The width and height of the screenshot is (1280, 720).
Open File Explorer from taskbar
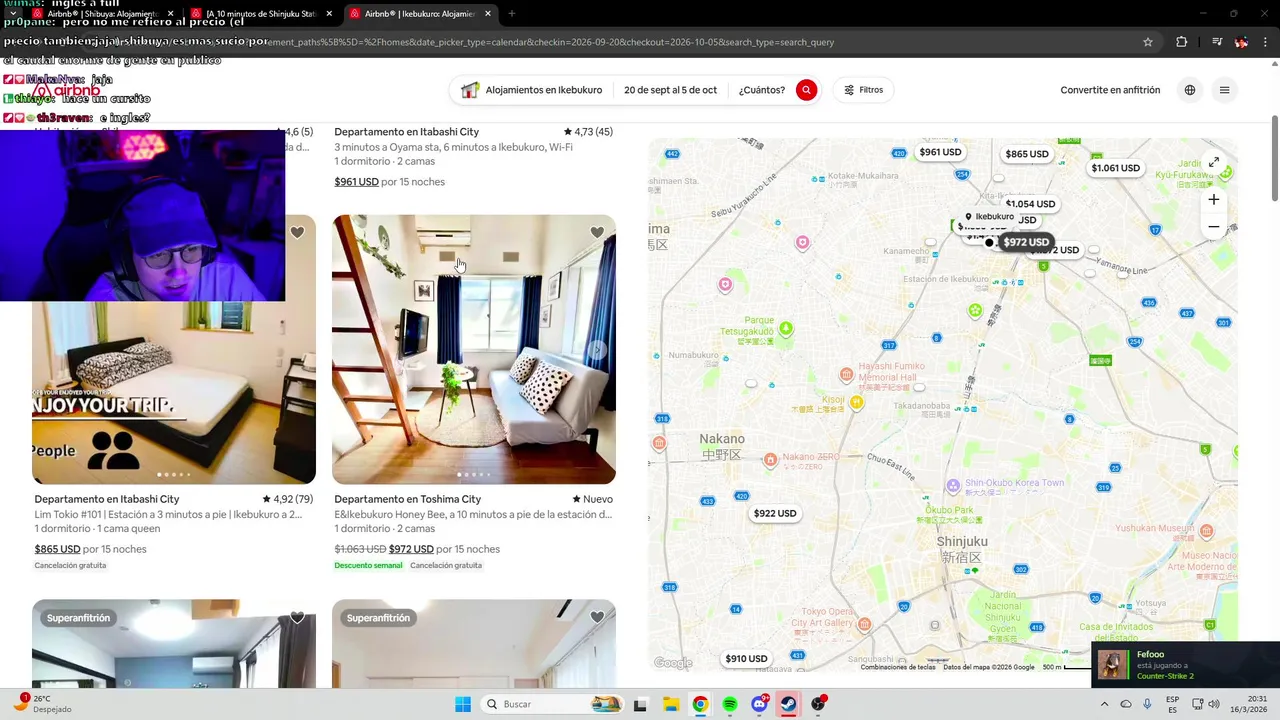(670, 704)
